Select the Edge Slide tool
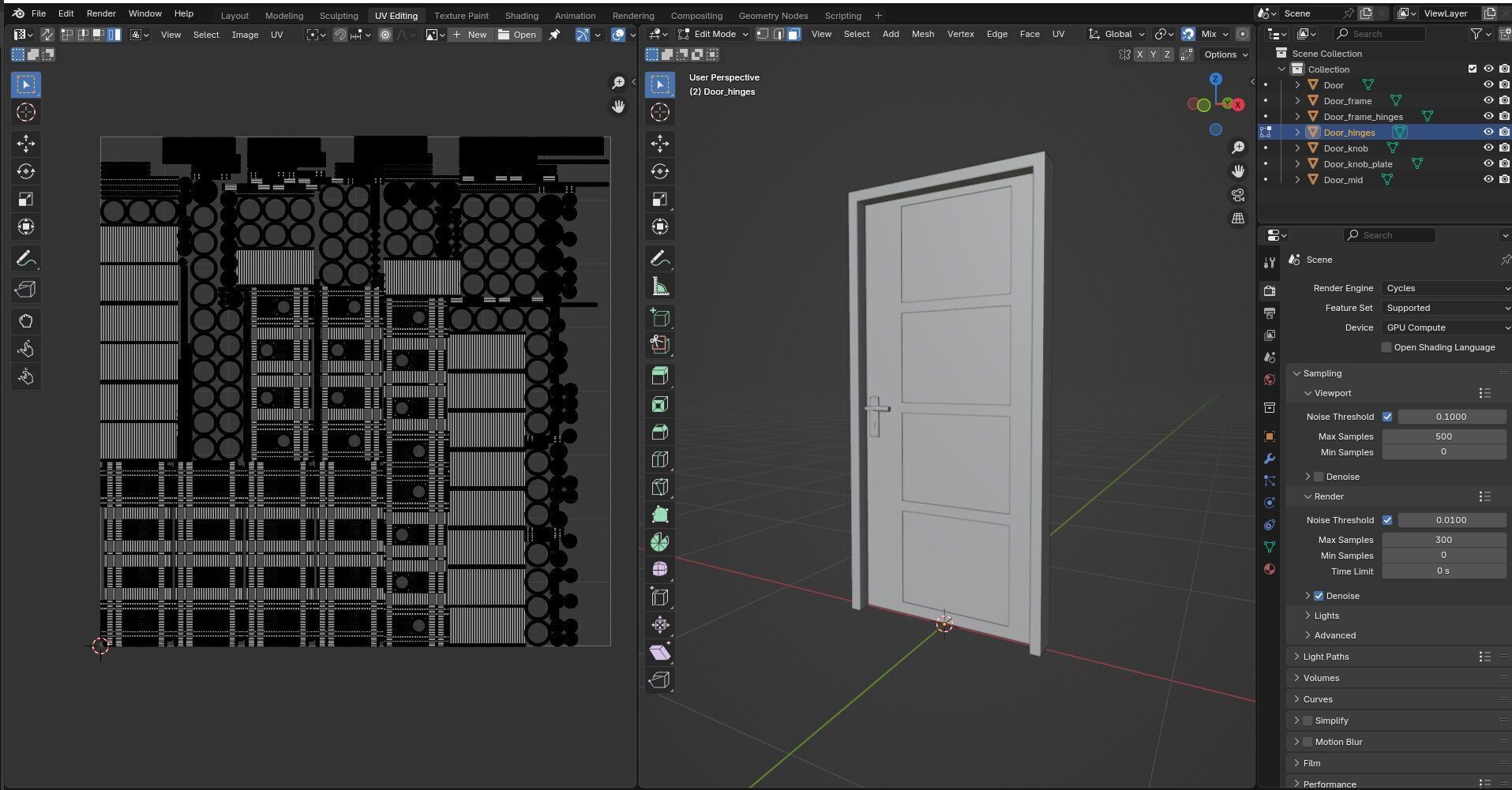This screenshot has height=790, width=1512. point(660,597)
